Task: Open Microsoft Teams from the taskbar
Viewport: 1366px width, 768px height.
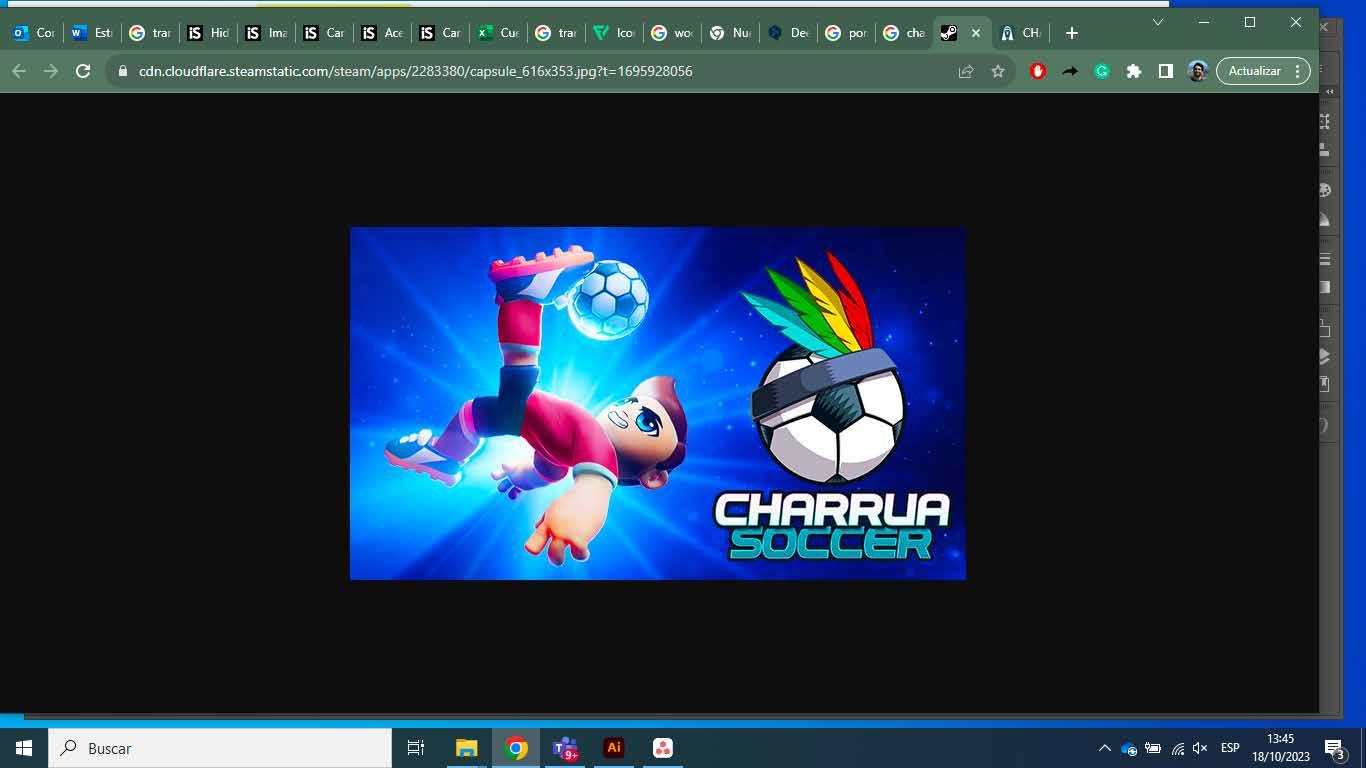Action: (565, 748)
